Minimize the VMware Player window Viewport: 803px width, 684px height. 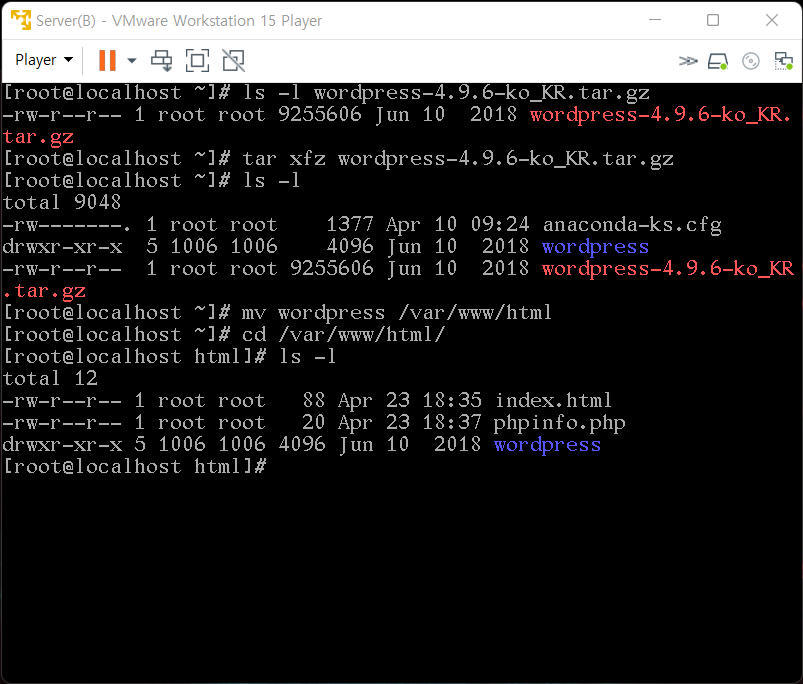[655, 20]
